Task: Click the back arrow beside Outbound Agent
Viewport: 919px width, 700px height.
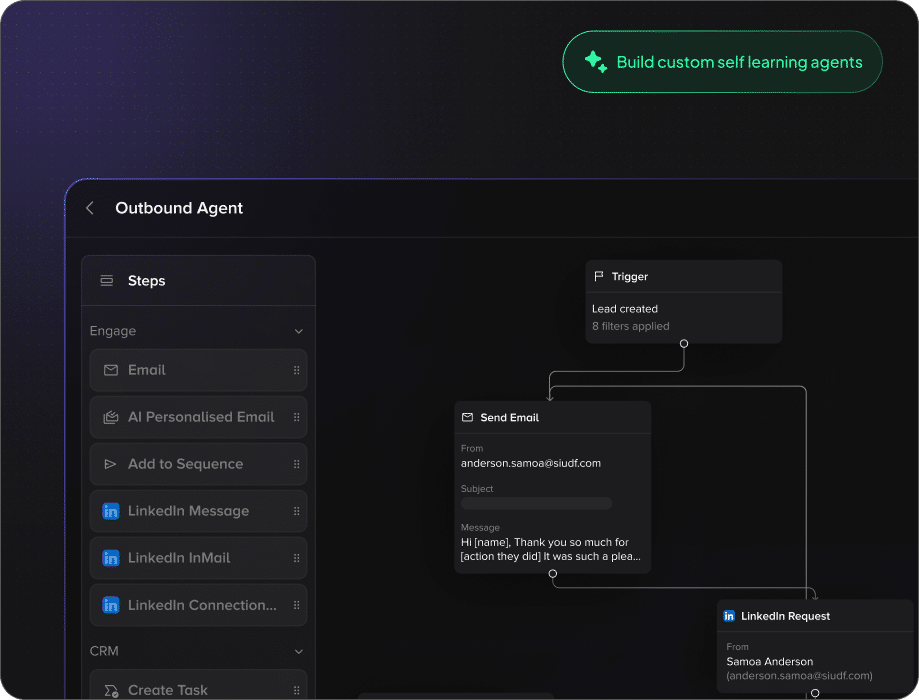Action: [90, 208]
